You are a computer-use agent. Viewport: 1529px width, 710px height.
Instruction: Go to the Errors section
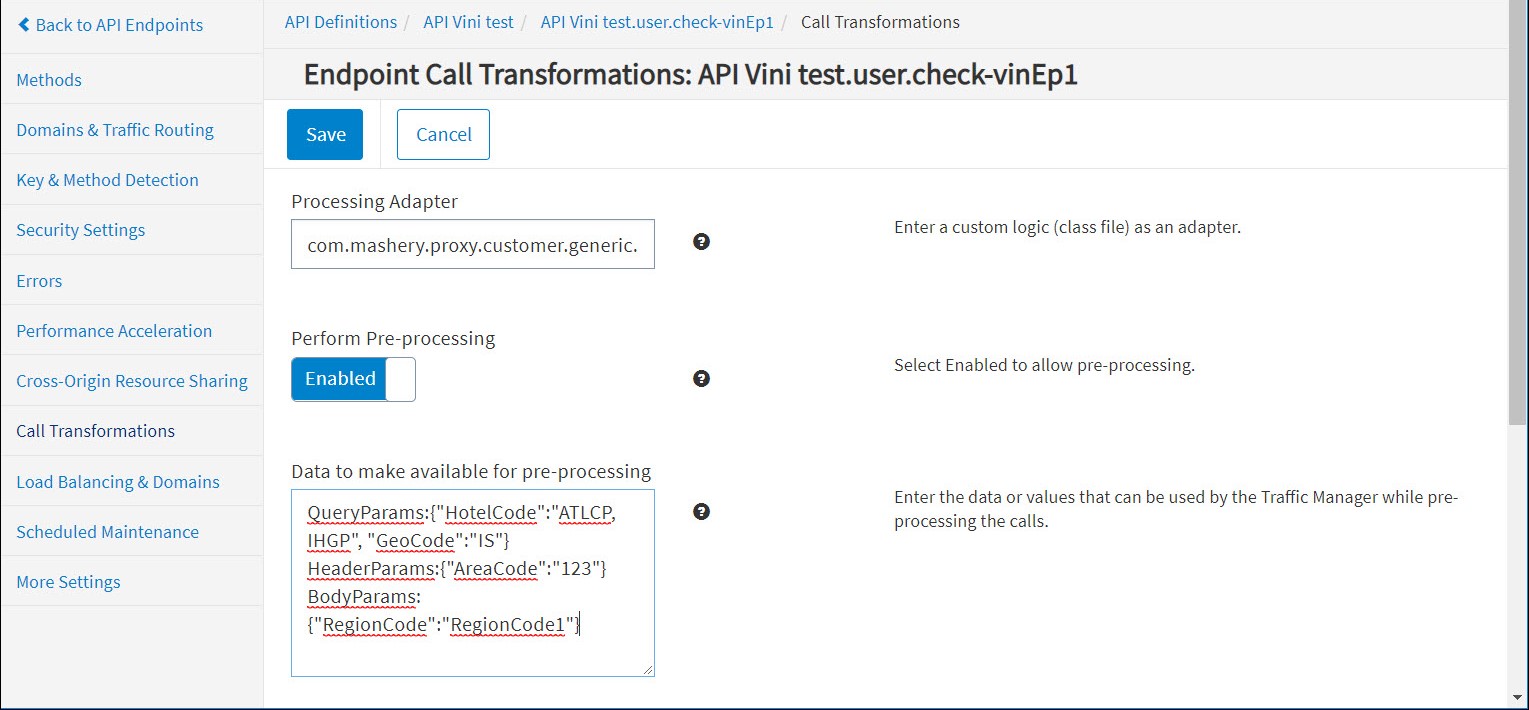point(39,281)
